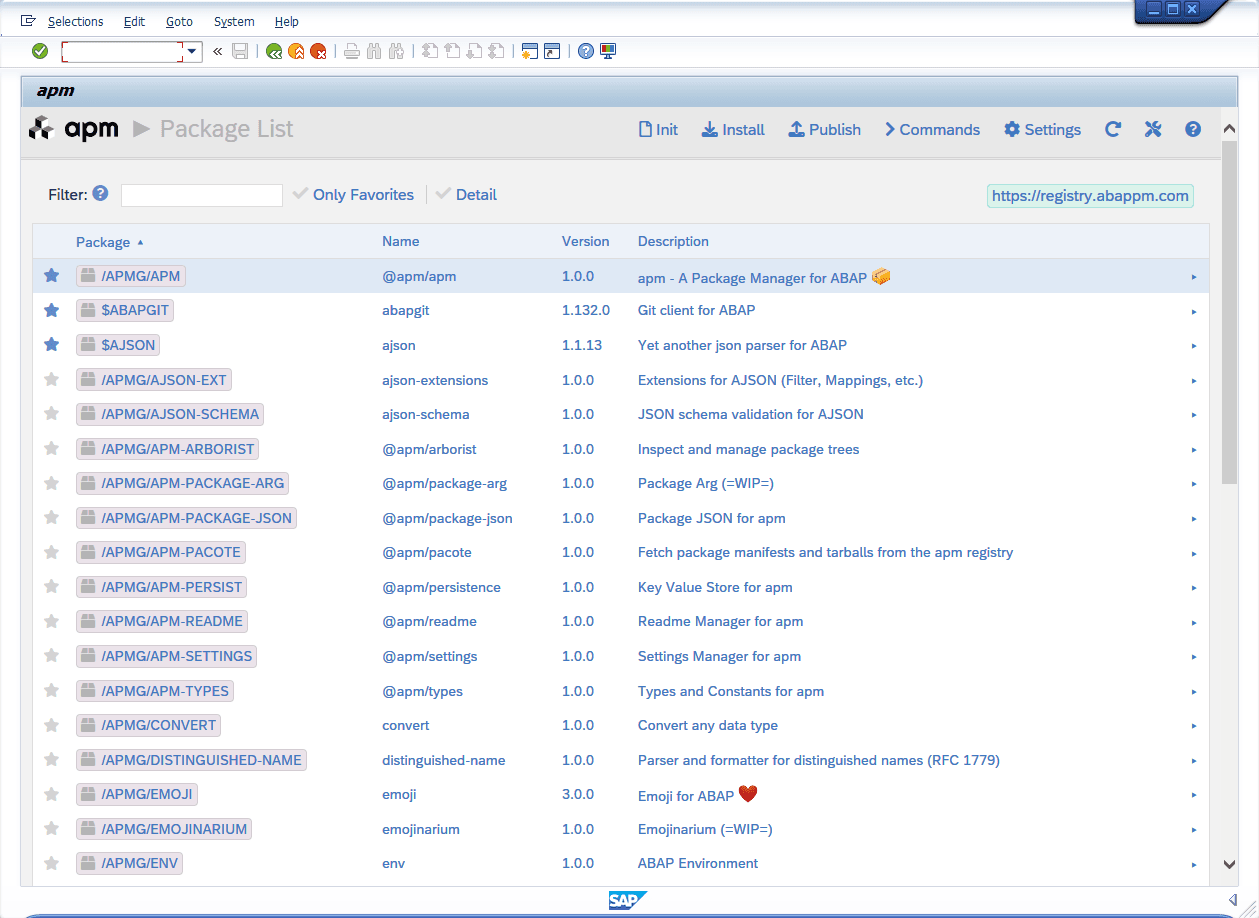
Task: Click the Filter help question mark icon
Action: 100,193
